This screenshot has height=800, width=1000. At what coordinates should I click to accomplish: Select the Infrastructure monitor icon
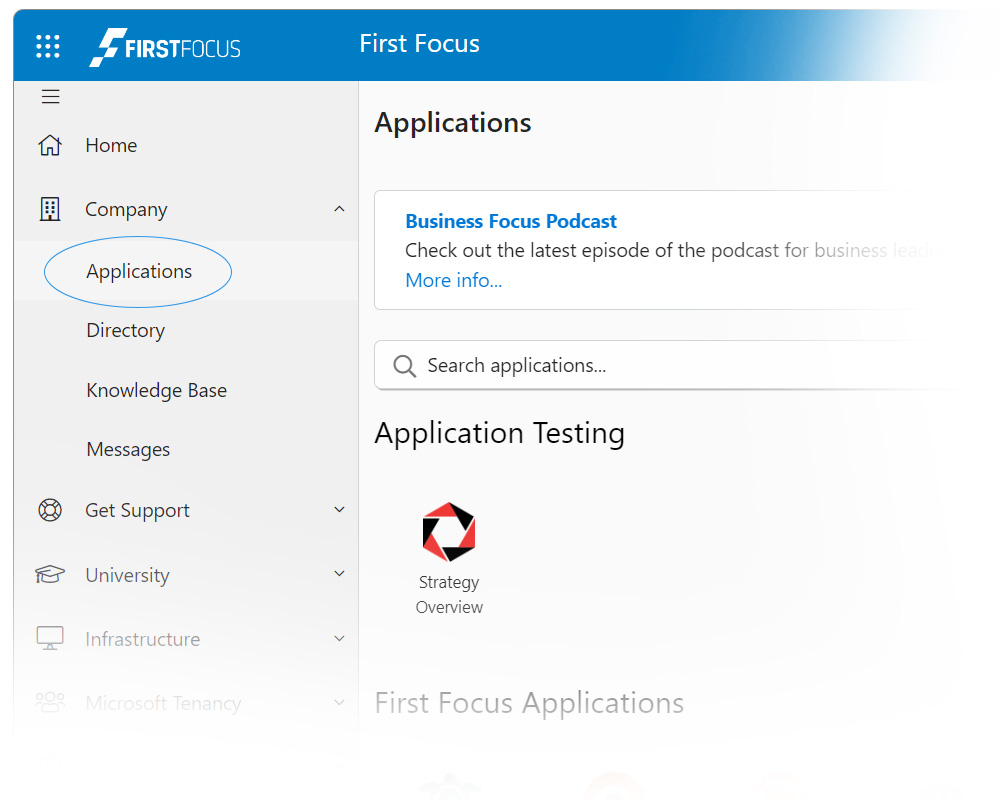point(49,638)
